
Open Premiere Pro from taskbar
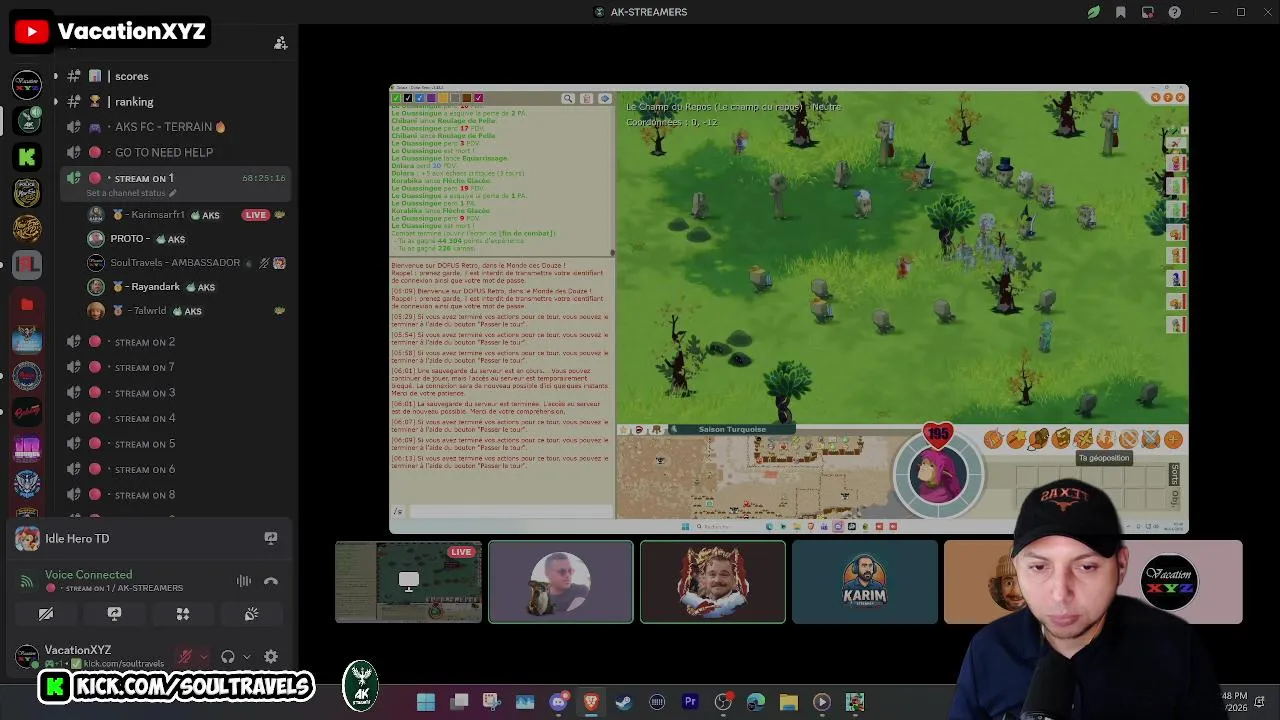point(690,702)
